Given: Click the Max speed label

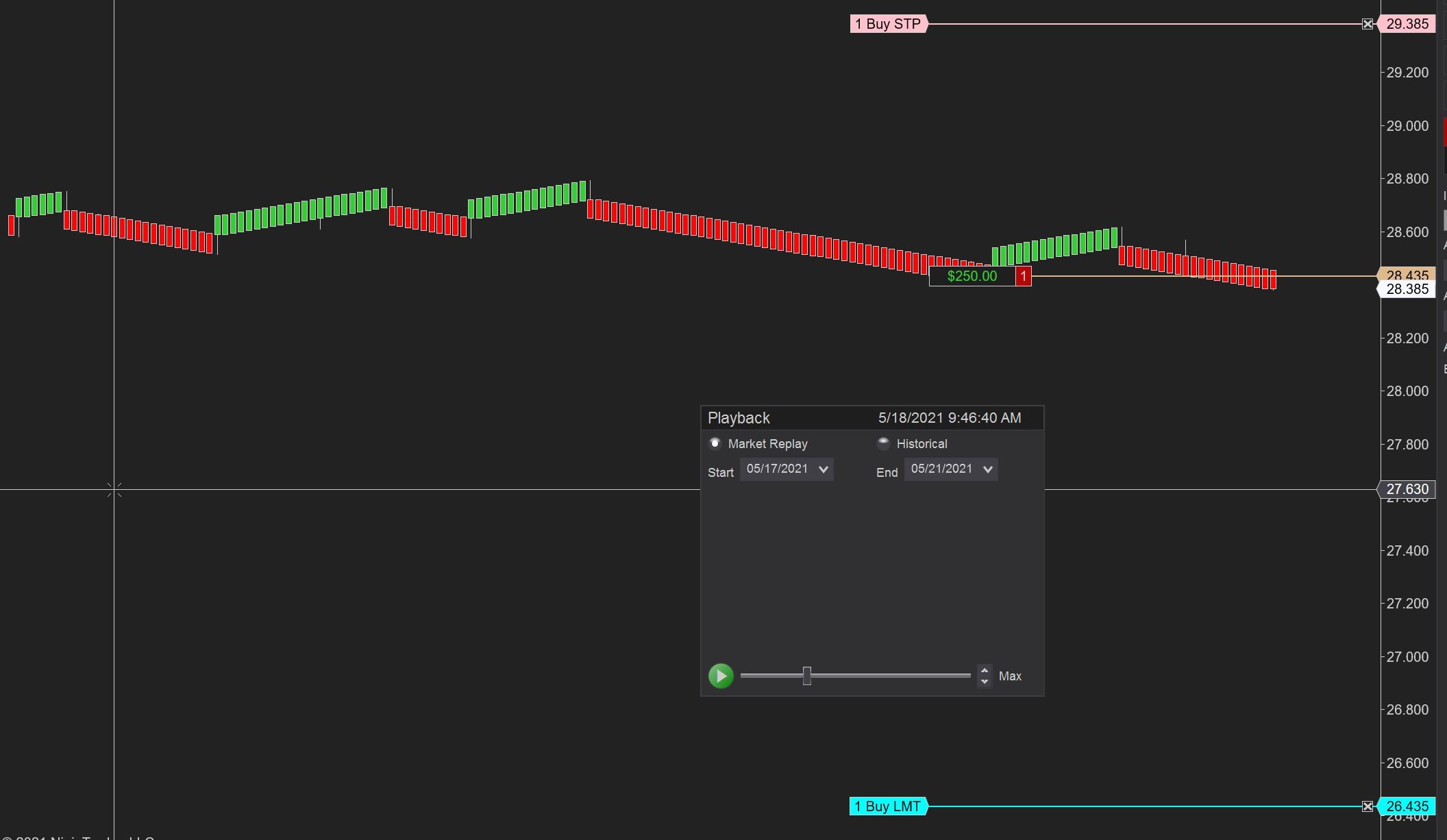Looking at the screenshot, I should coord(1010,676).
